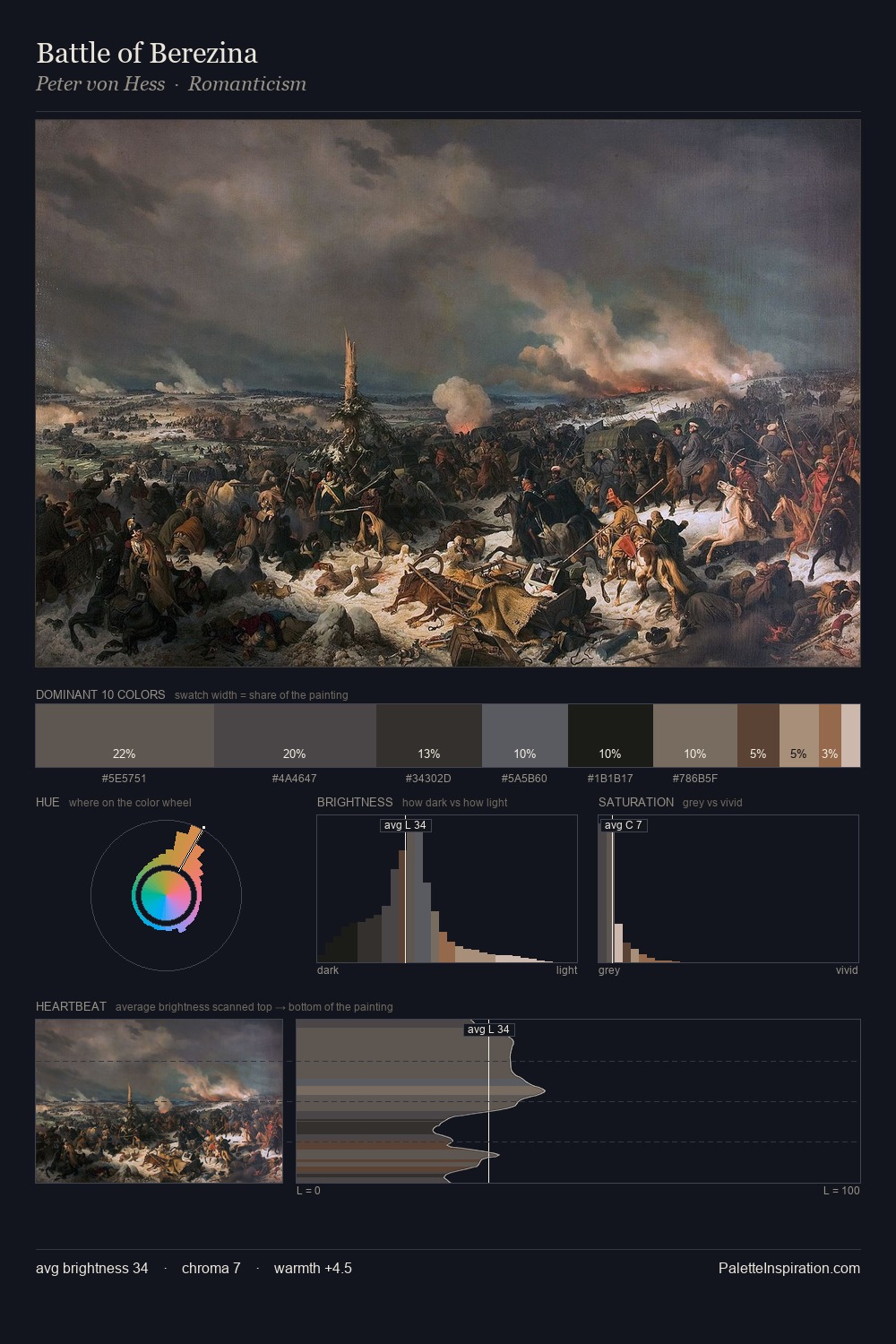Select the 13% swatch #34302D

(x=429, y=736)
